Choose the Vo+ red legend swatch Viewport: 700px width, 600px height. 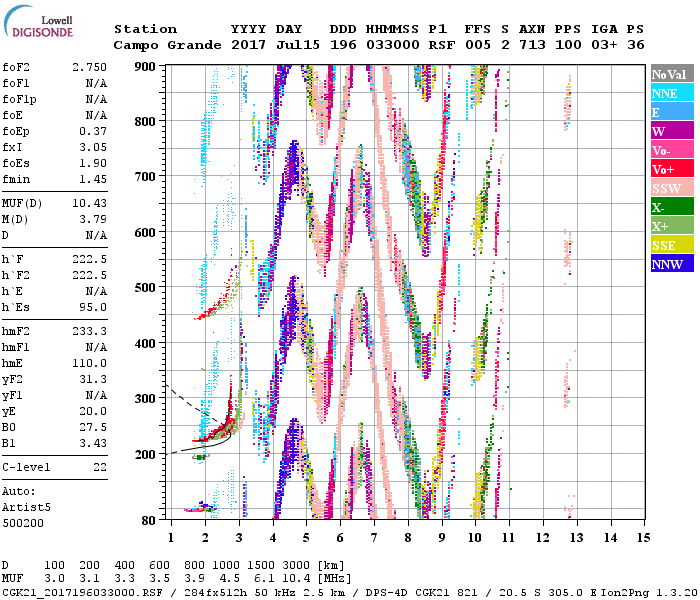pos(671,169)
